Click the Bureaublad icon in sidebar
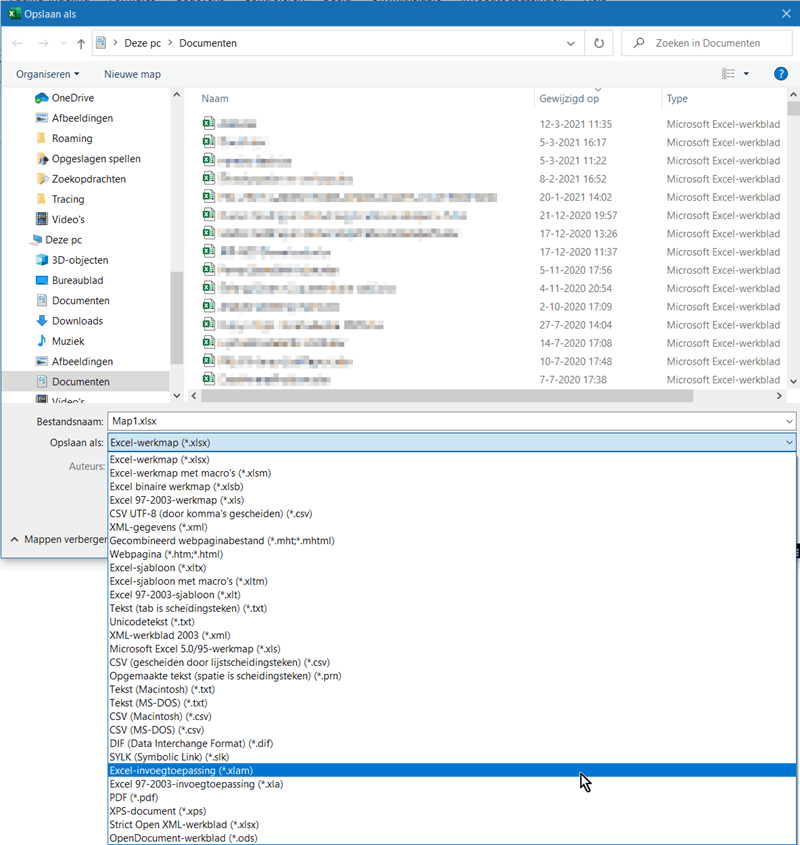This screenshot has width=800, height=845. 42,280
